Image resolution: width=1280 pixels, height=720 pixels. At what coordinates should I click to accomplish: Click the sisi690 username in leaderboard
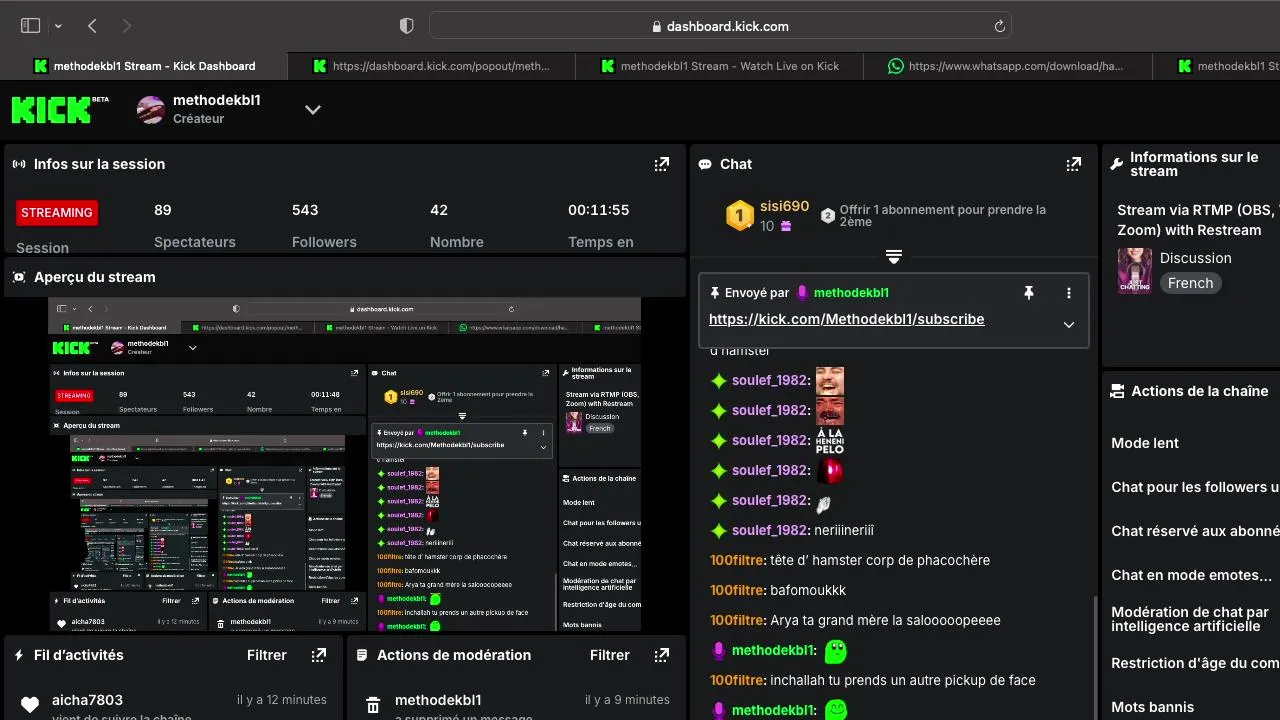pos(784,206)
